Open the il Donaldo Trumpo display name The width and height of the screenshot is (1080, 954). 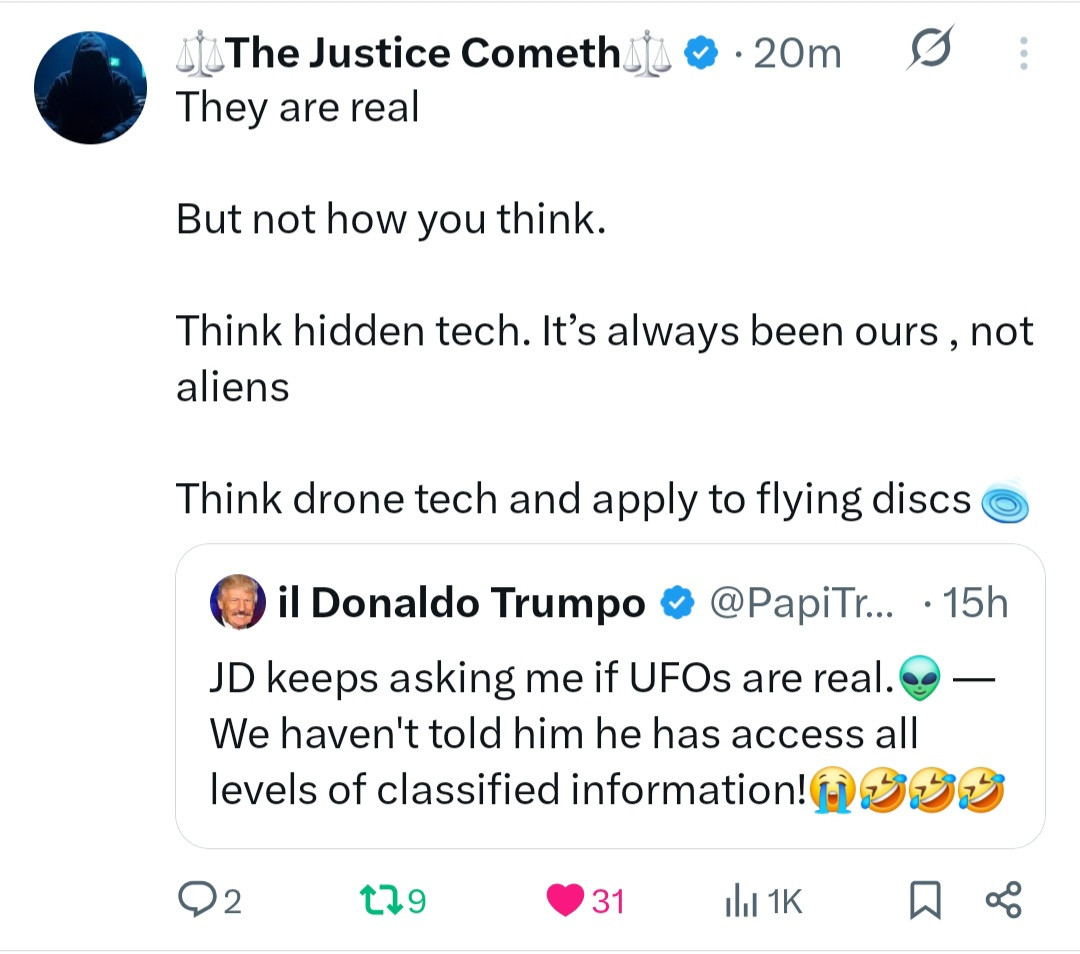pyautogui.click(x=478, y=603)
